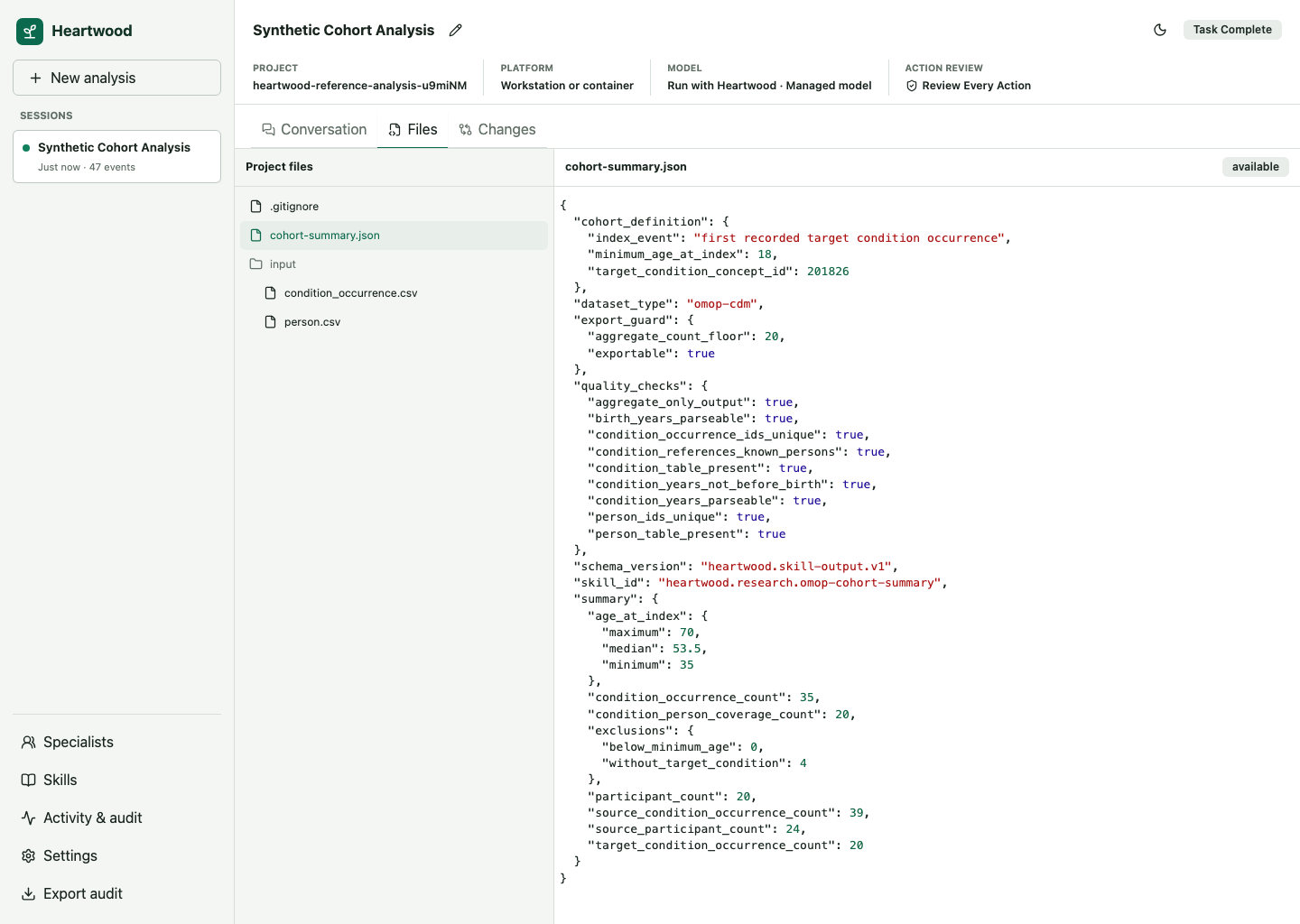Click the plus icon in New analysis
The height and width of the screenshot is (924, 1300).
coord(36,79)
